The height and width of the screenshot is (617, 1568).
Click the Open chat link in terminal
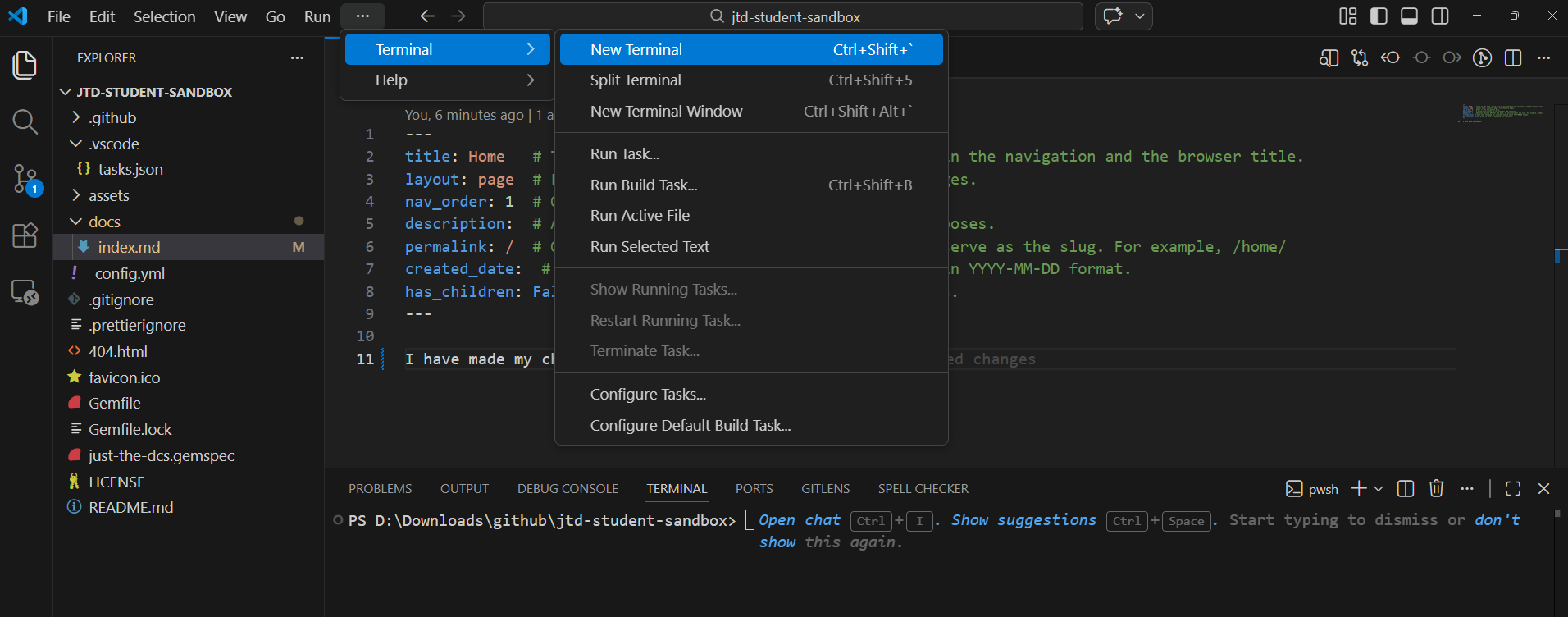click(x=800, y=520)
